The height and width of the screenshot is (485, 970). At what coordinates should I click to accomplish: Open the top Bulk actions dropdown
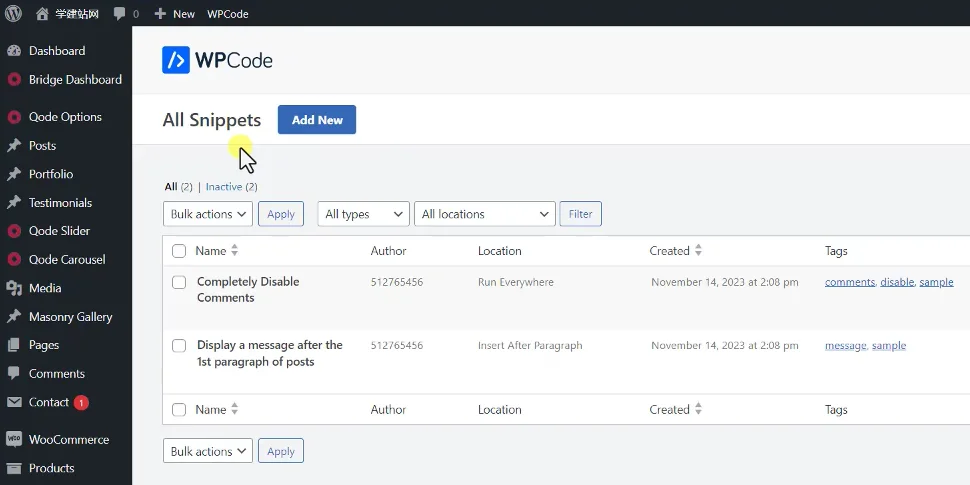(x=208, y=214)
